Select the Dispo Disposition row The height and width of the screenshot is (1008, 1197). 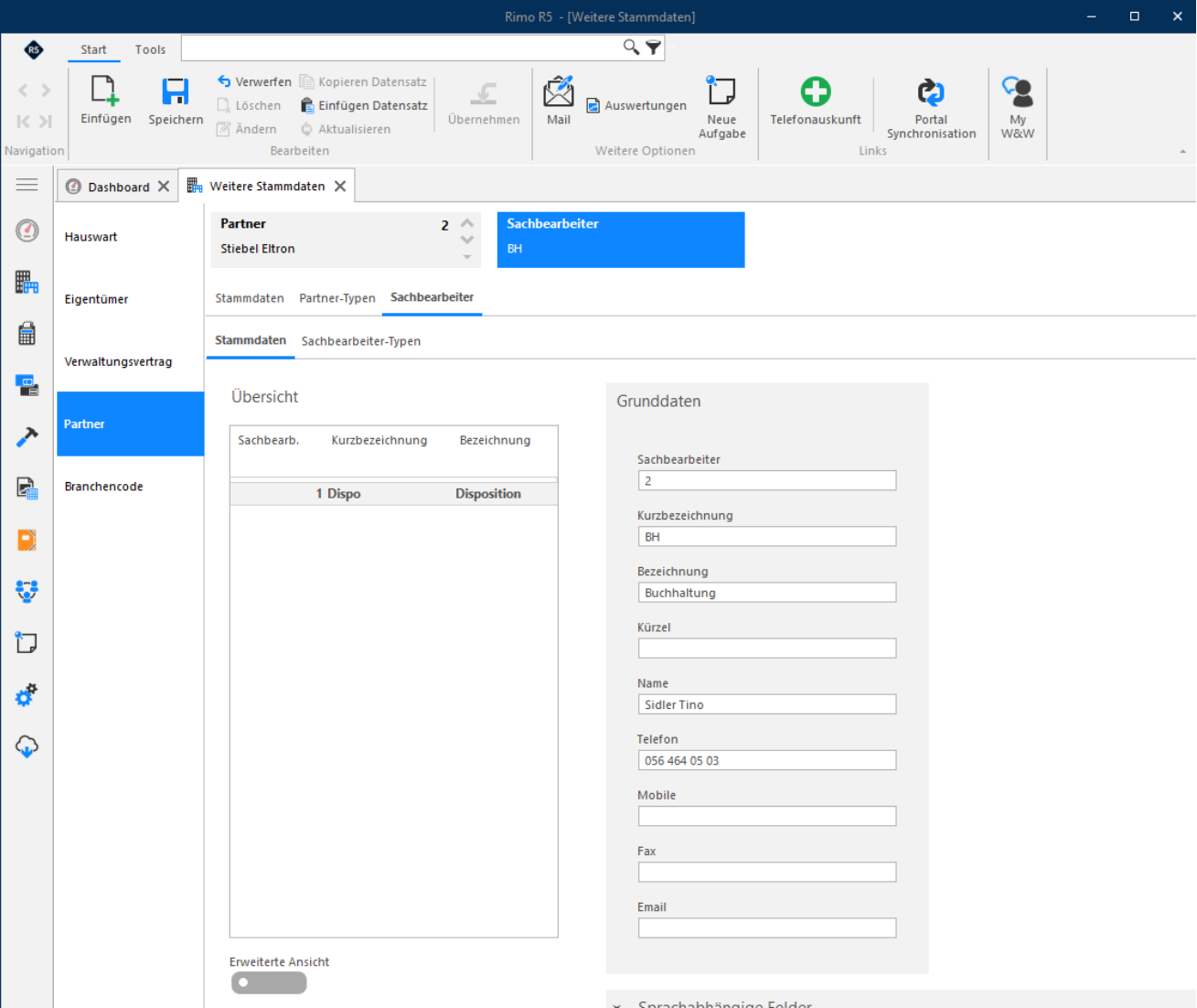[394, 494]
